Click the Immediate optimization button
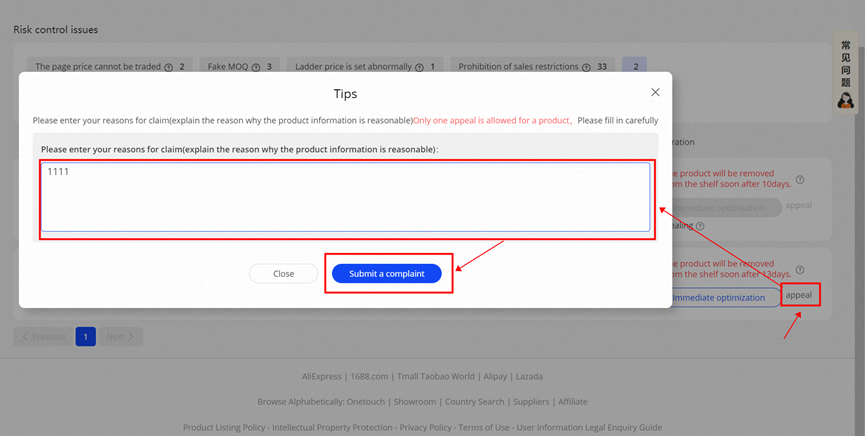The image size is (865, 436). pyautogui.click(x=720, y=298)
